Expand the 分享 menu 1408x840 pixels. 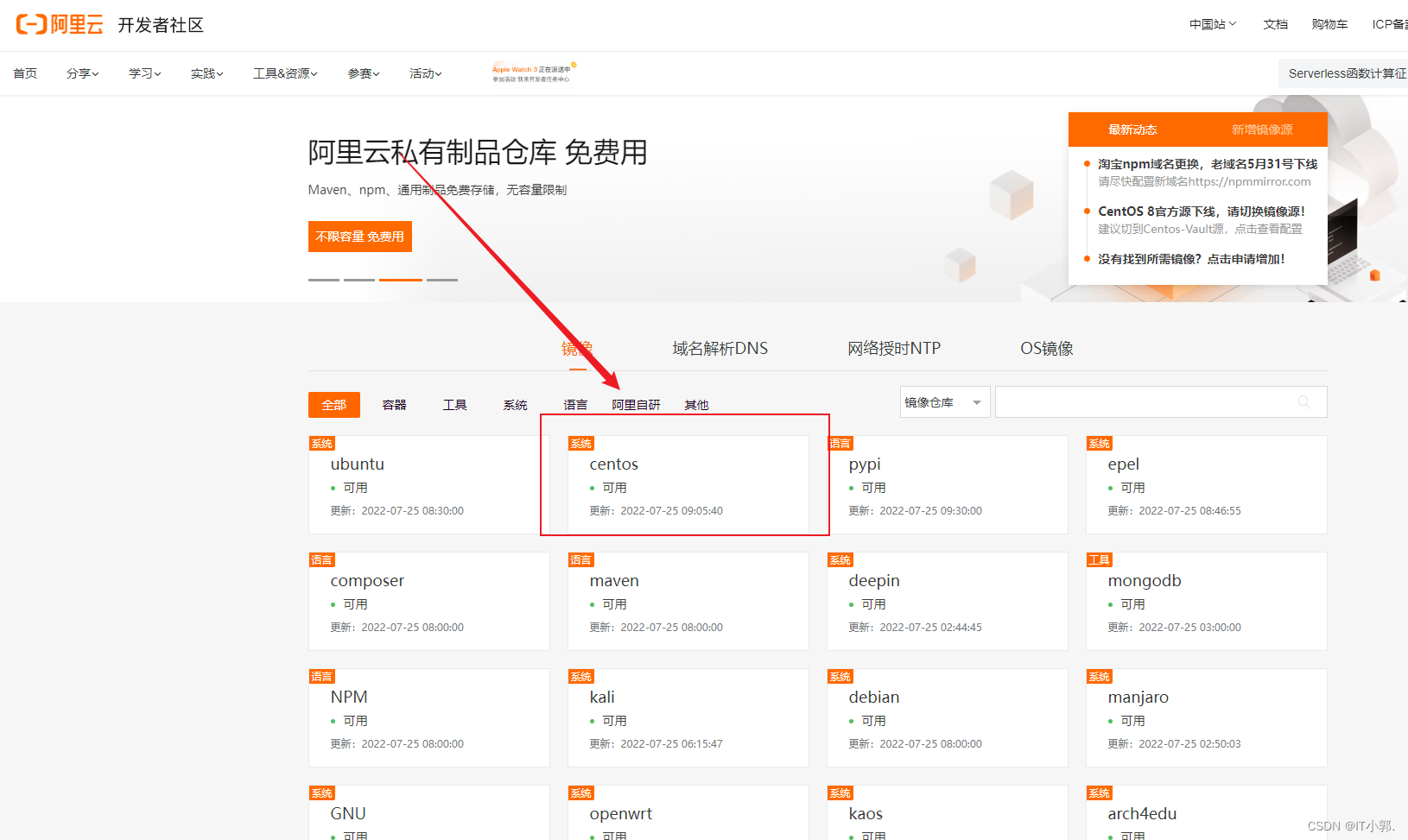click(x=83, y=73)
